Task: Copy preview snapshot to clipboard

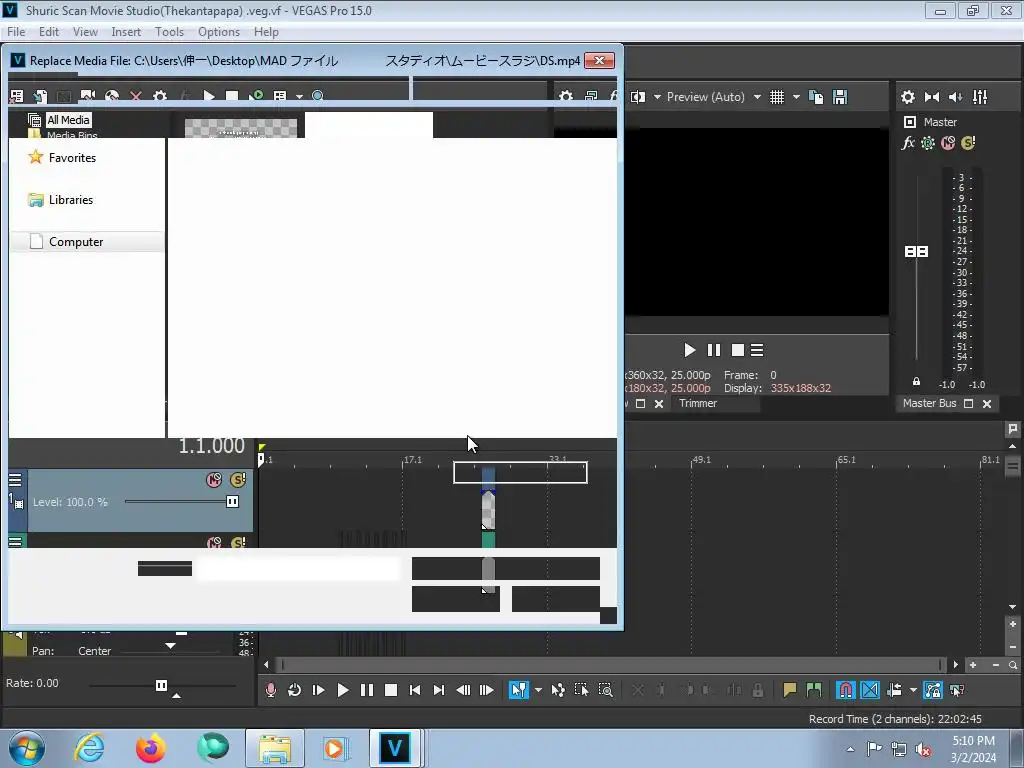Action: 816,97
